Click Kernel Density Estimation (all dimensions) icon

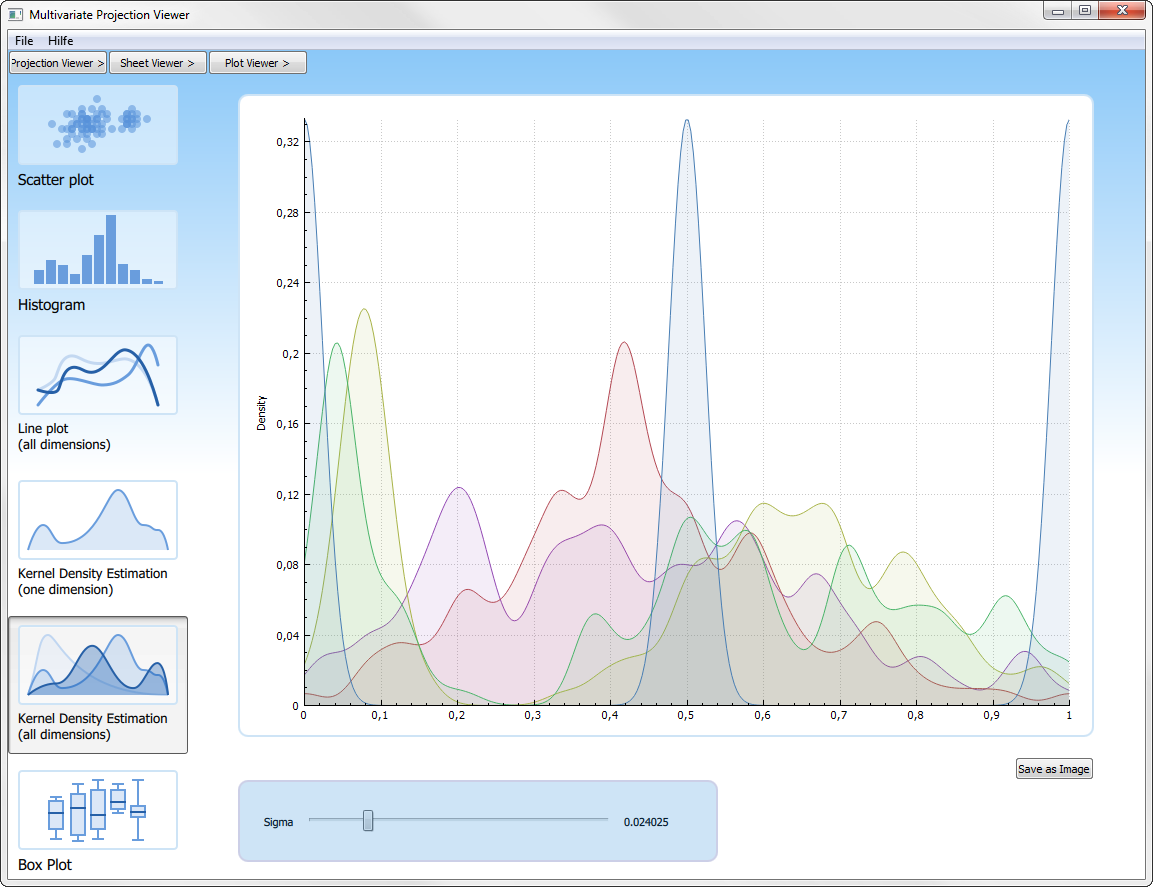98,665
